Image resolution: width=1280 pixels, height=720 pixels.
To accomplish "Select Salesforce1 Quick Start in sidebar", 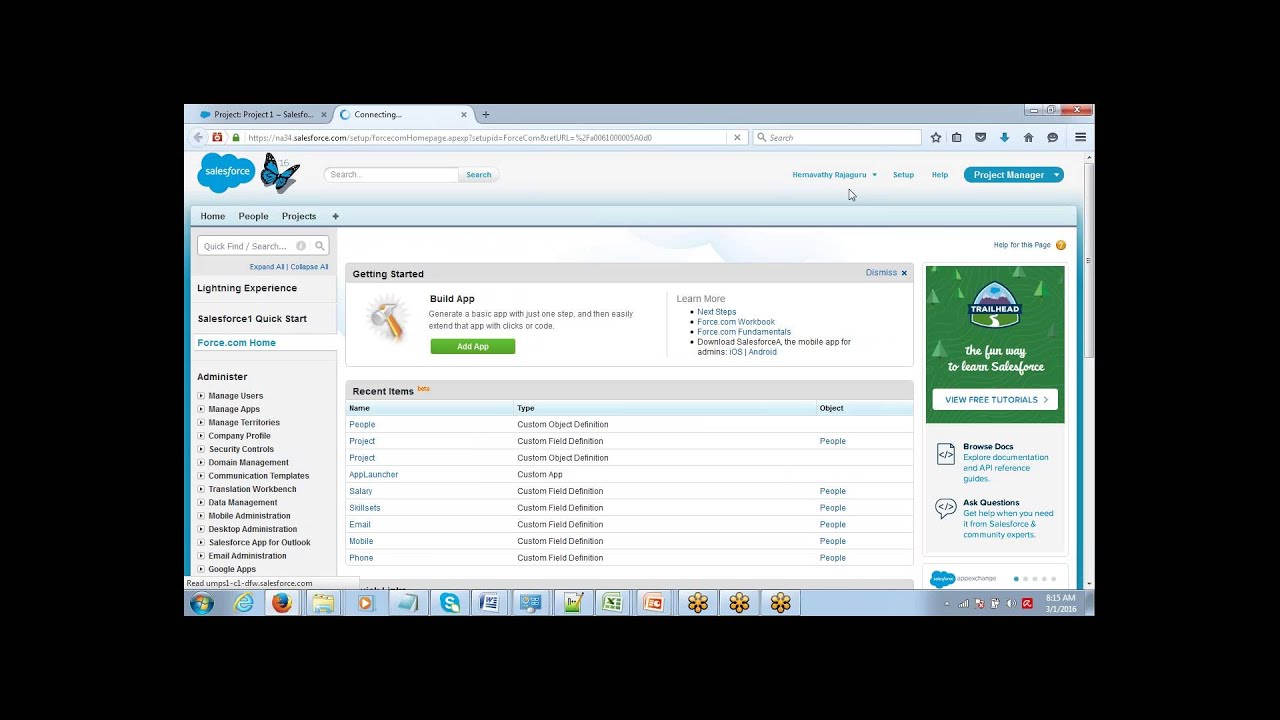I will click(252, 319).
